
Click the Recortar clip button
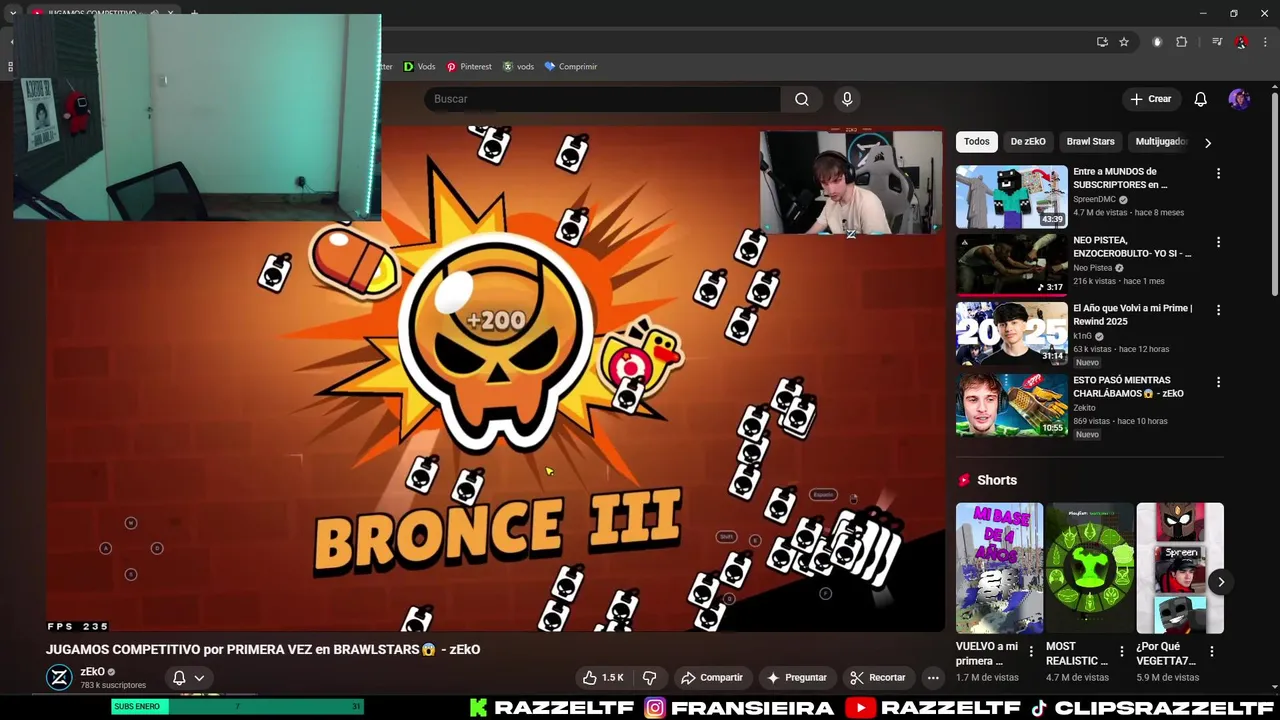(x=877, y=678)
